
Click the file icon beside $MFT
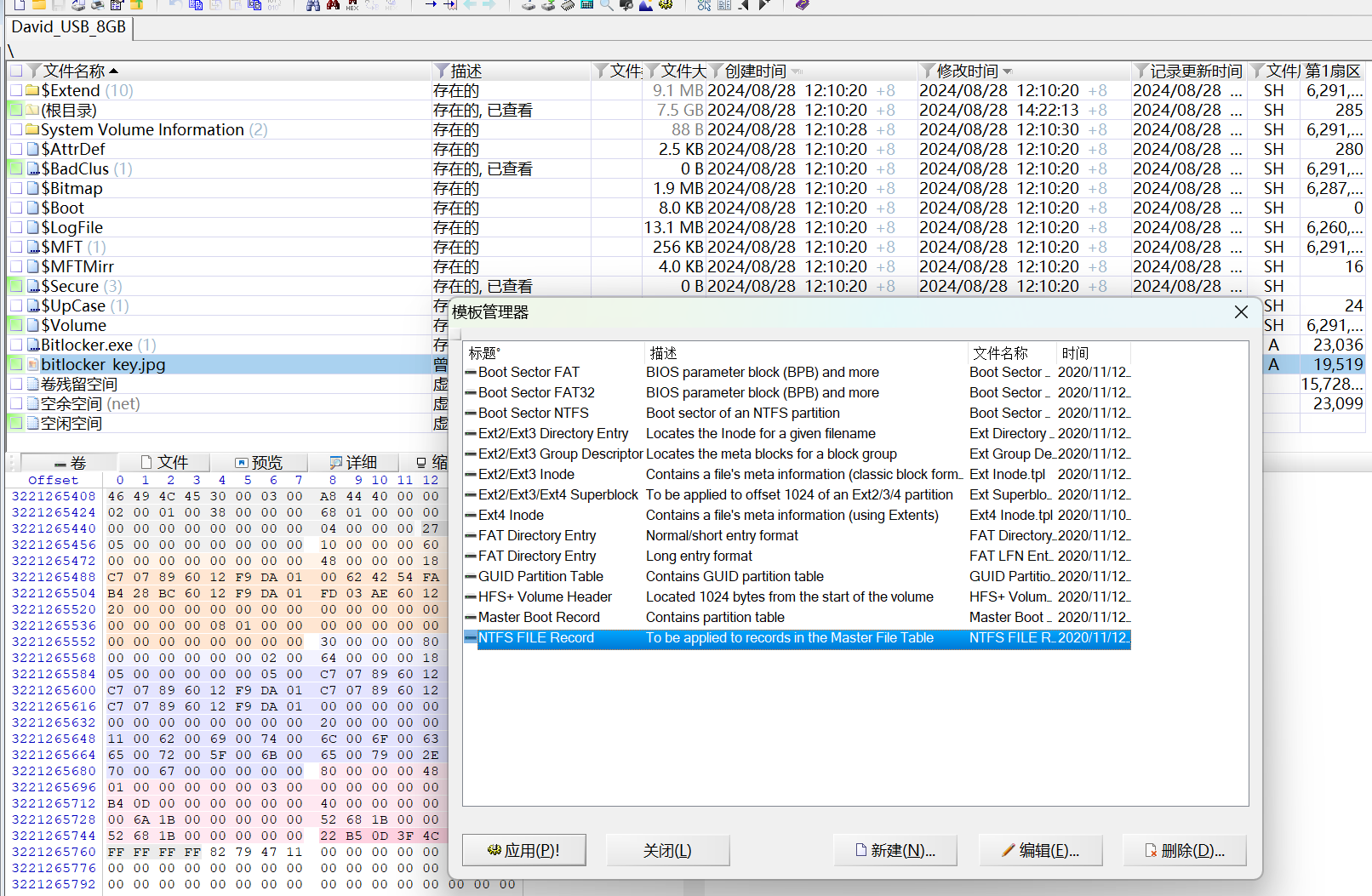33,247
